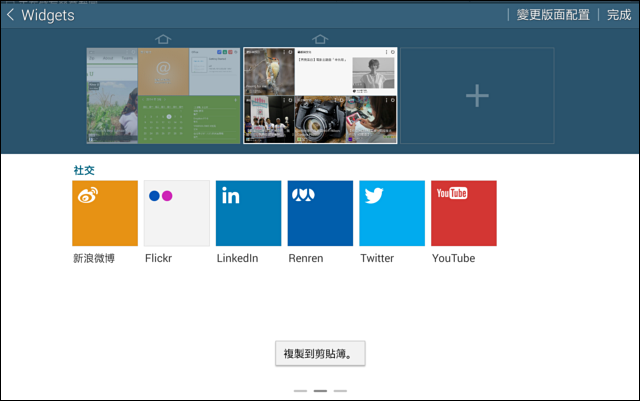Image resolution: width=640 pixels, height=401 pixels.
Task: Add the Flickr widget tile
Action: tap(177, 213)
